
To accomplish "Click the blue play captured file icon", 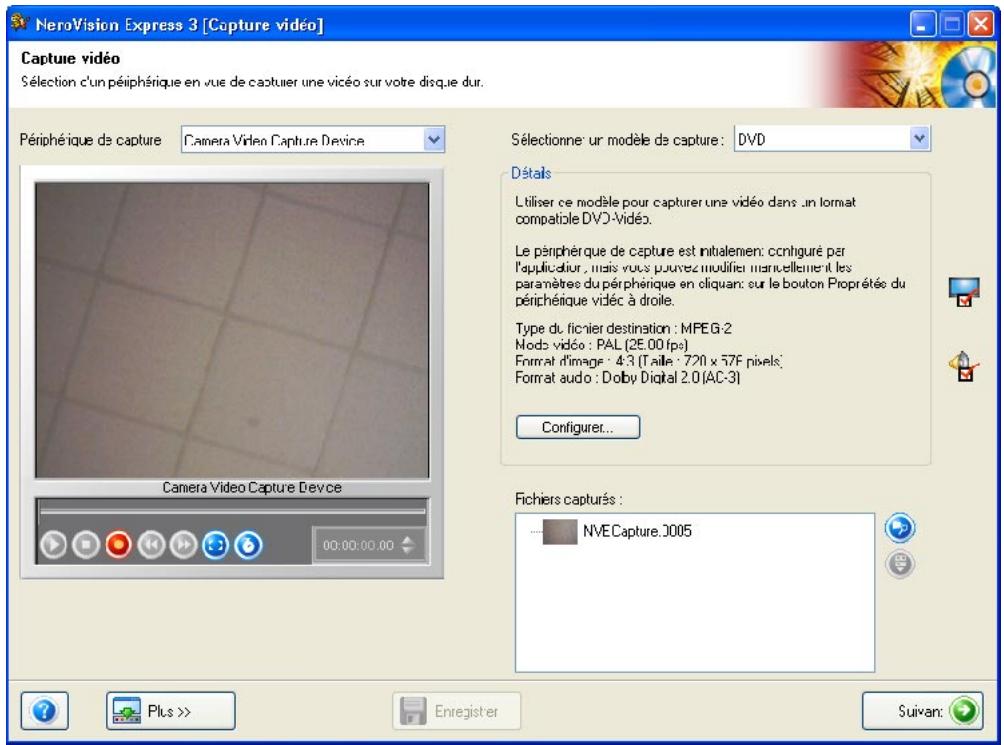I will [x=900, y=528].
